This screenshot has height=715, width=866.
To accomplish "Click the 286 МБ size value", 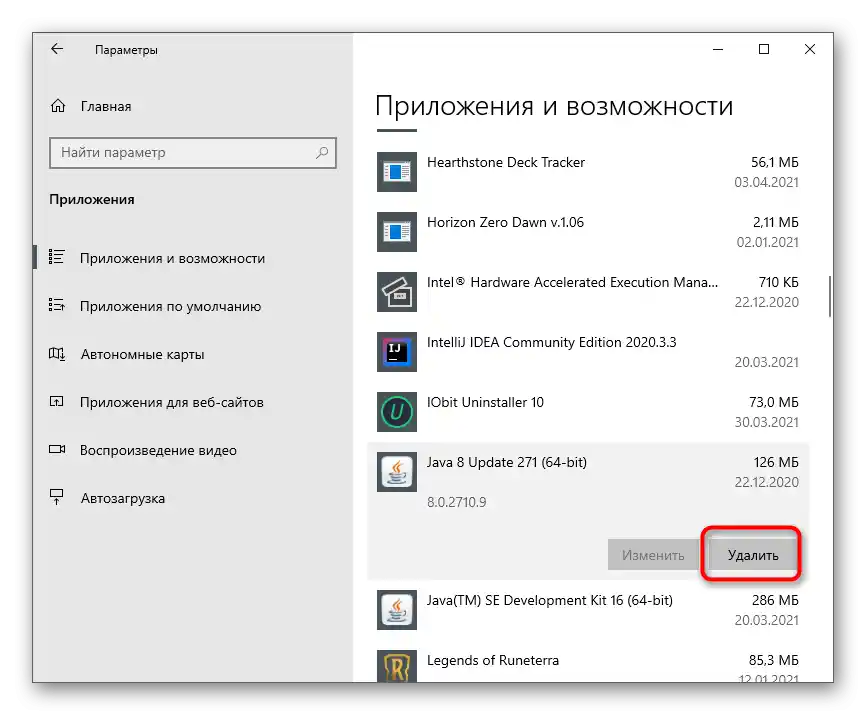I will click(x=775, y=600).
